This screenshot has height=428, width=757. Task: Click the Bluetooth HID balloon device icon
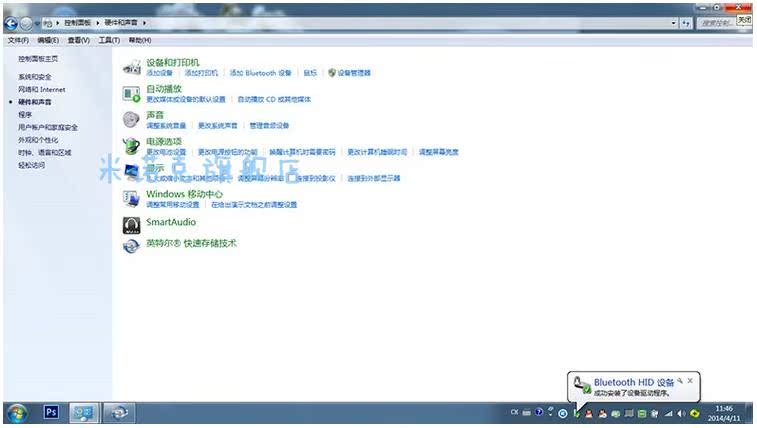click(581, 385)
